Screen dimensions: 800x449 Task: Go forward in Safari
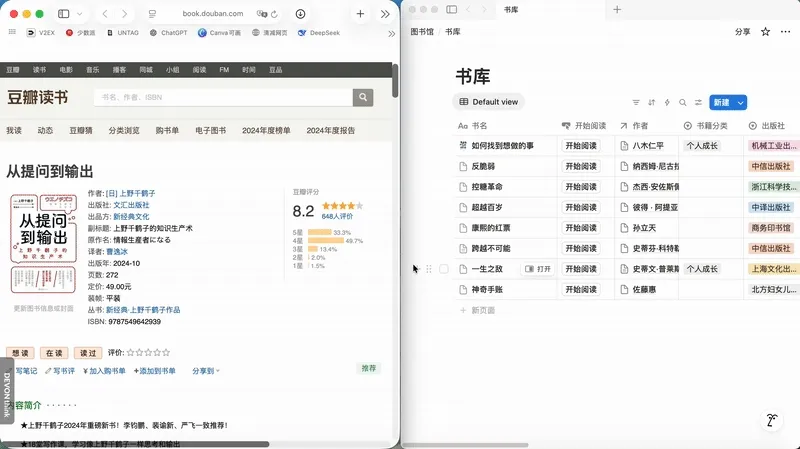(x=124, y=14)
